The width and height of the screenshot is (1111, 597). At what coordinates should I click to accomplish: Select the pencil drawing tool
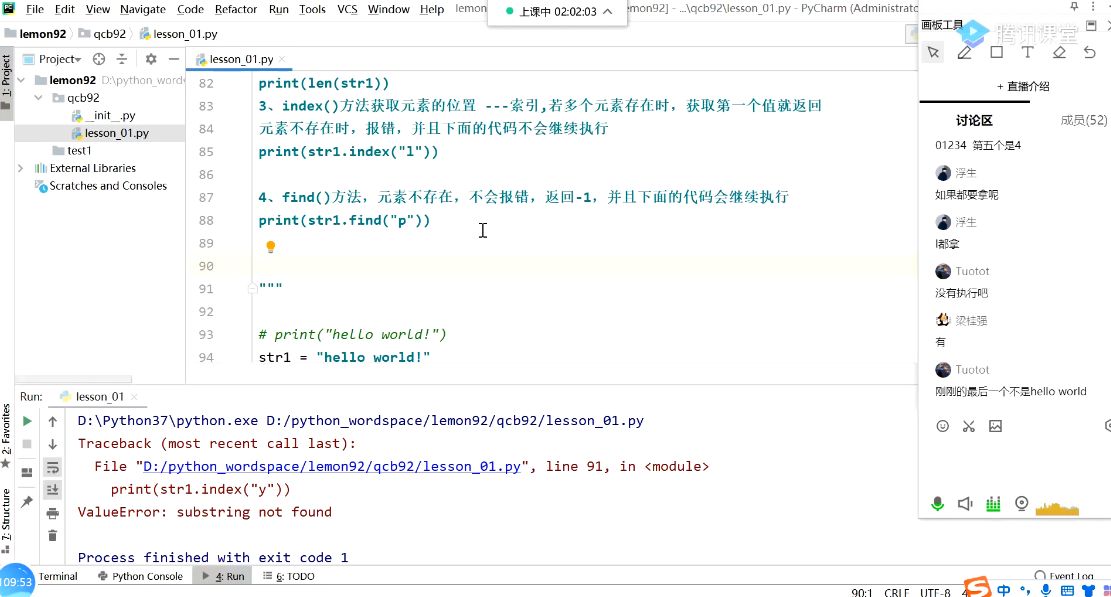964,52
